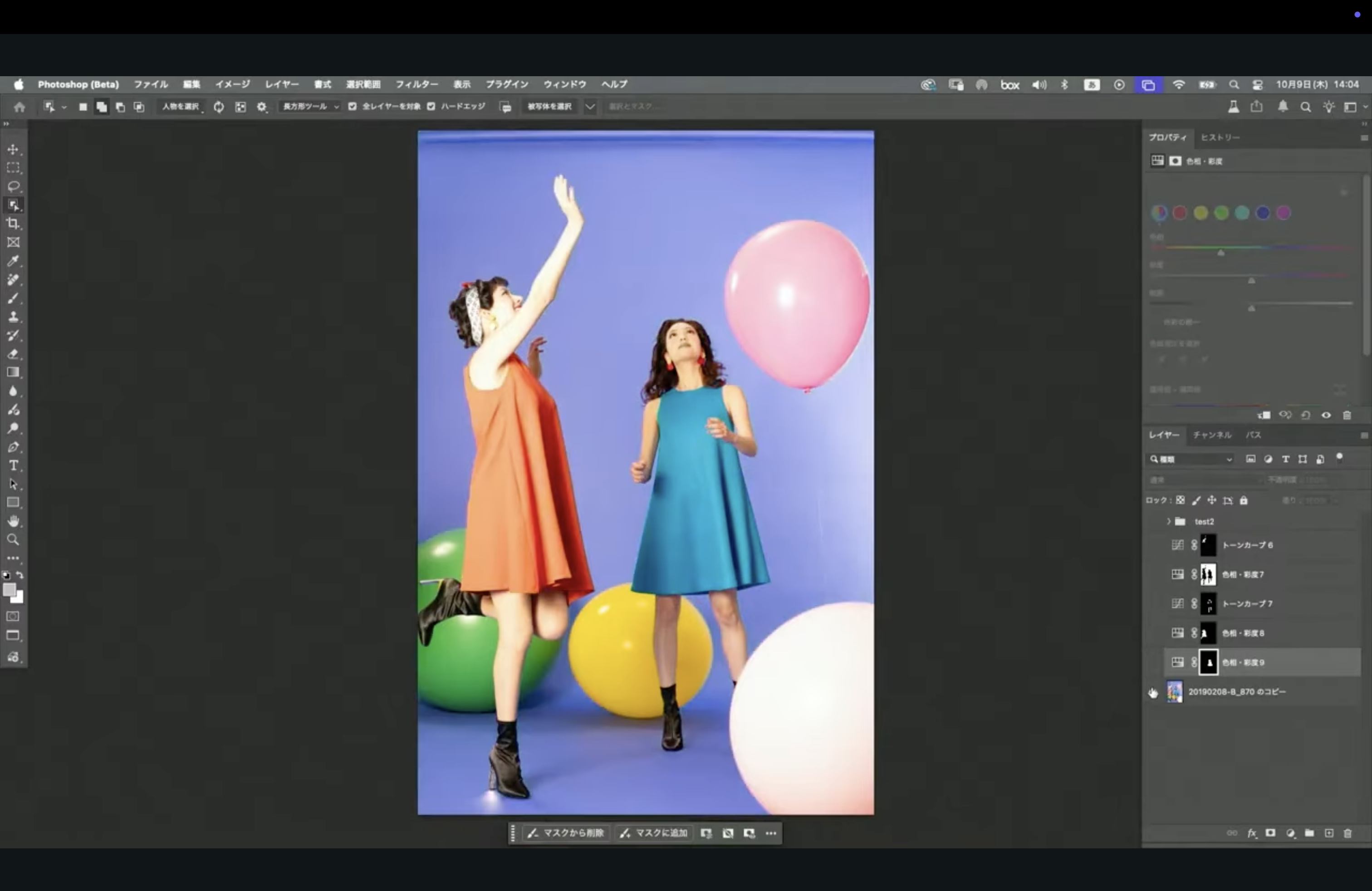Pick the red color range swatch

click(1180, 213)
